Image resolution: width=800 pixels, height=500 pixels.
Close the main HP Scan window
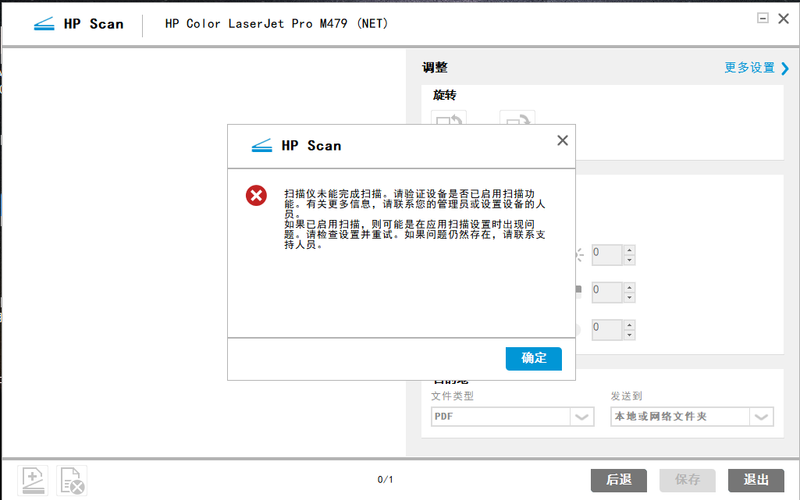point(783,18)
